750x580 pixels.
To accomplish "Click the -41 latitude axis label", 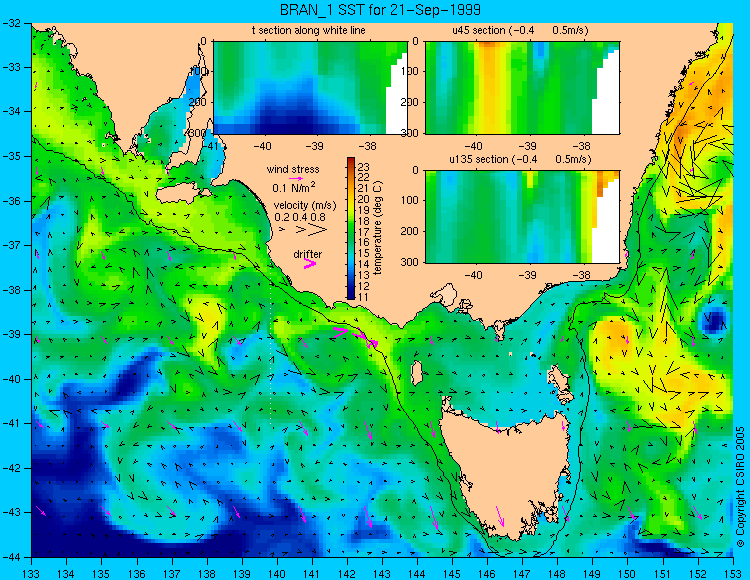I will pyautogui.click(x=10, y=423).
